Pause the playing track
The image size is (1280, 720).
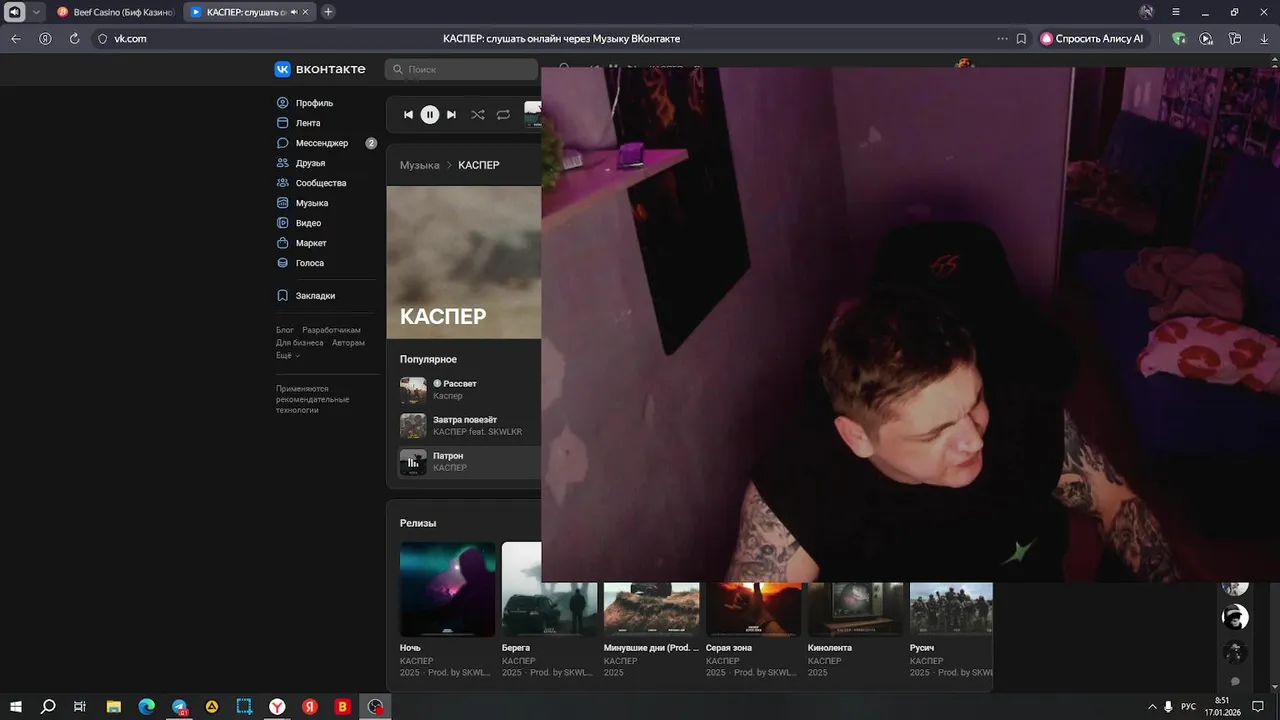pyautogui.click(x=430, y=115)
